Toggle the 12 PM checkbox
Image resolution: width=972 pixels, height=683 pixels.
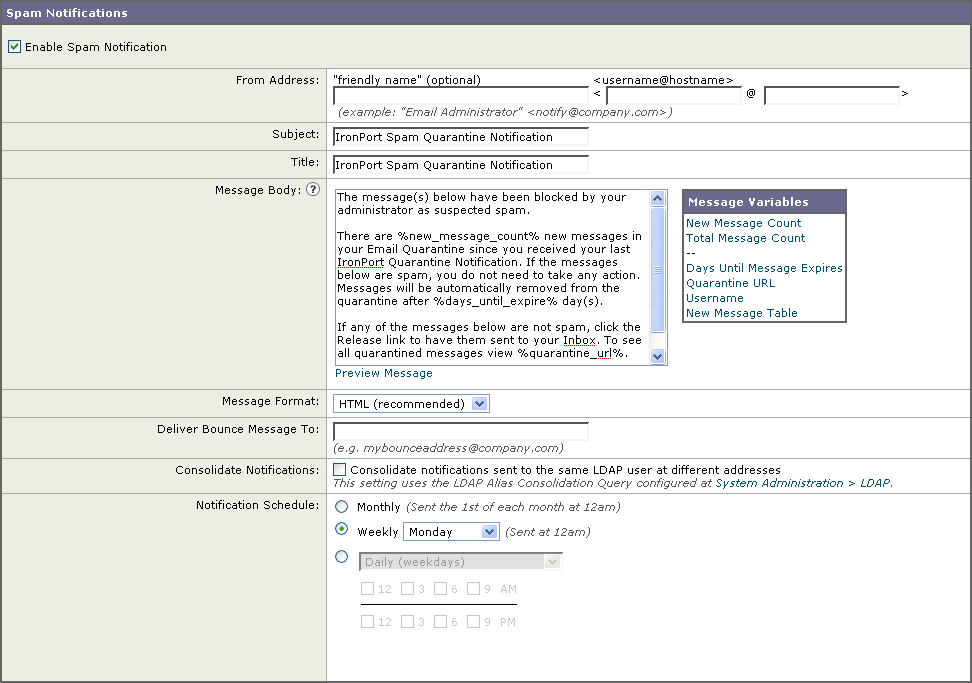point(368,621)
